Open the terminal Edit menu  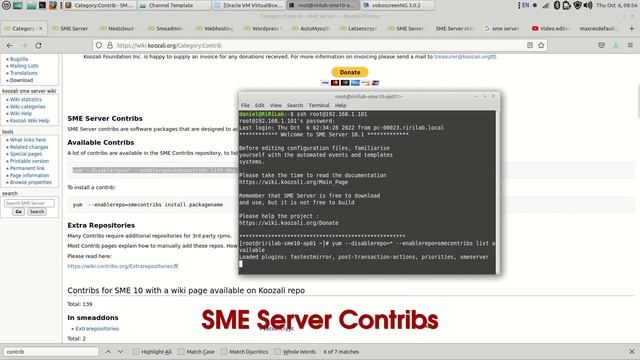coord(260,105)
